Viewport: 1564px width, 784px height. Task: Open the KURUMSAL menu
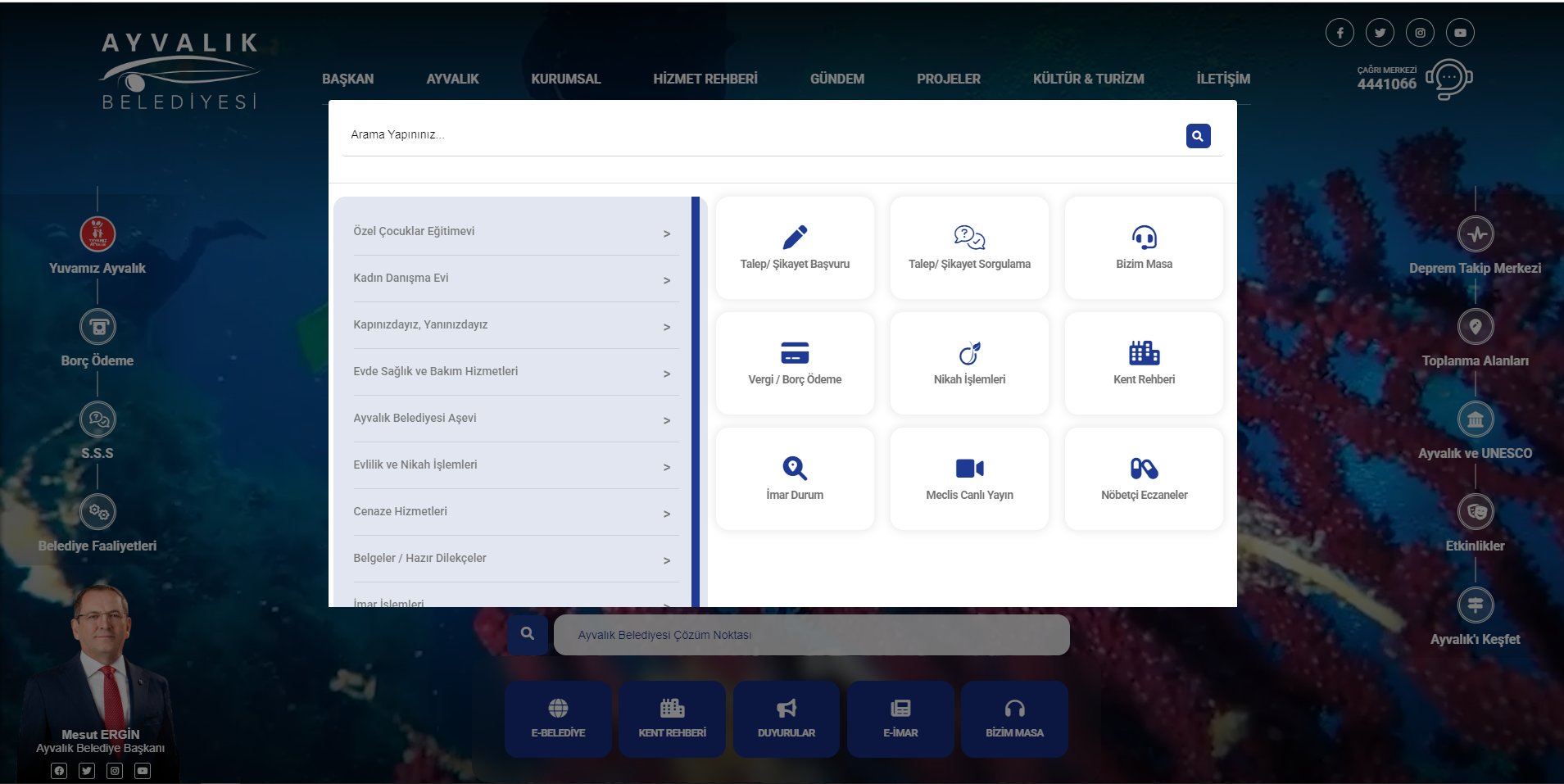[x=565, y=79]
